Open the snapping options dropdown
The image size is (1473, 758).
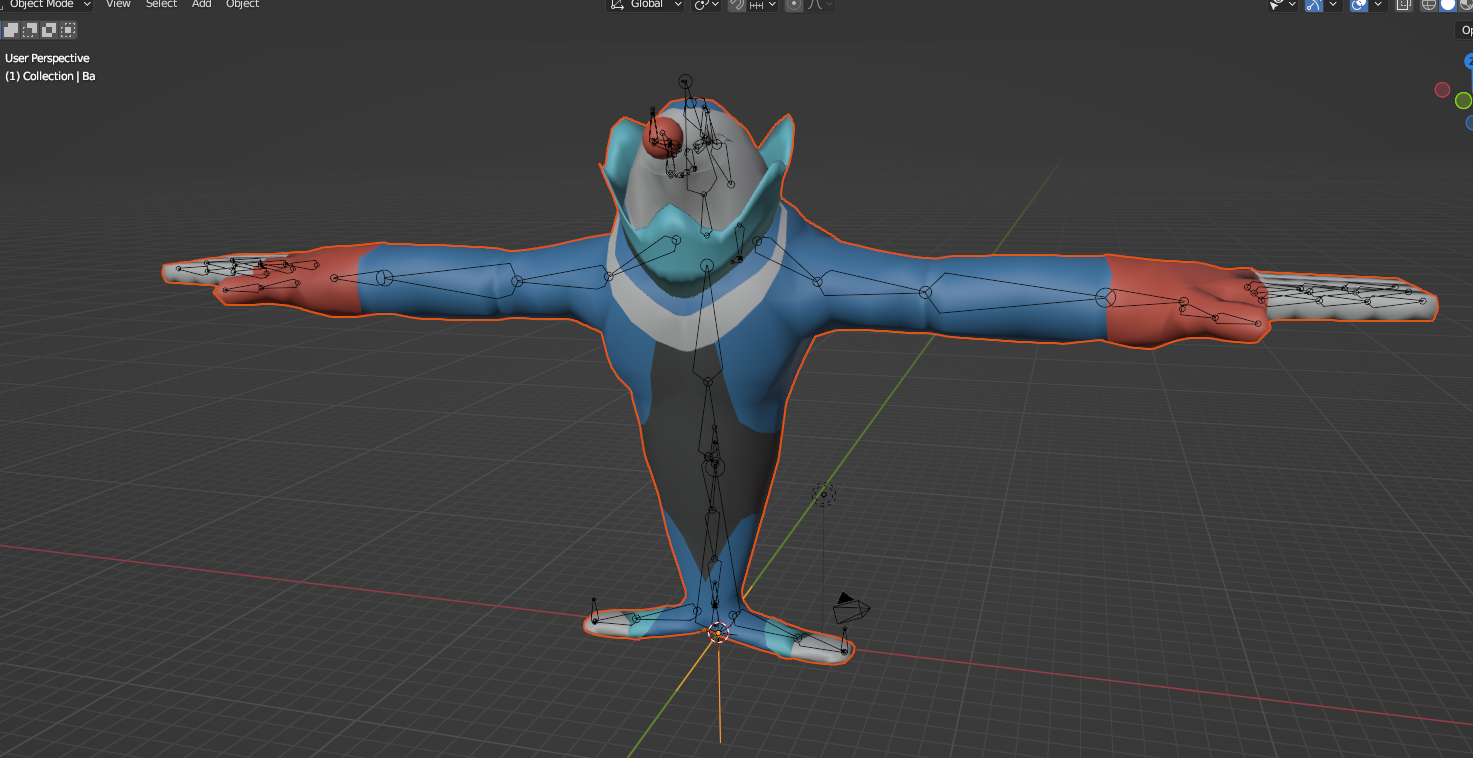coord(763,5)
